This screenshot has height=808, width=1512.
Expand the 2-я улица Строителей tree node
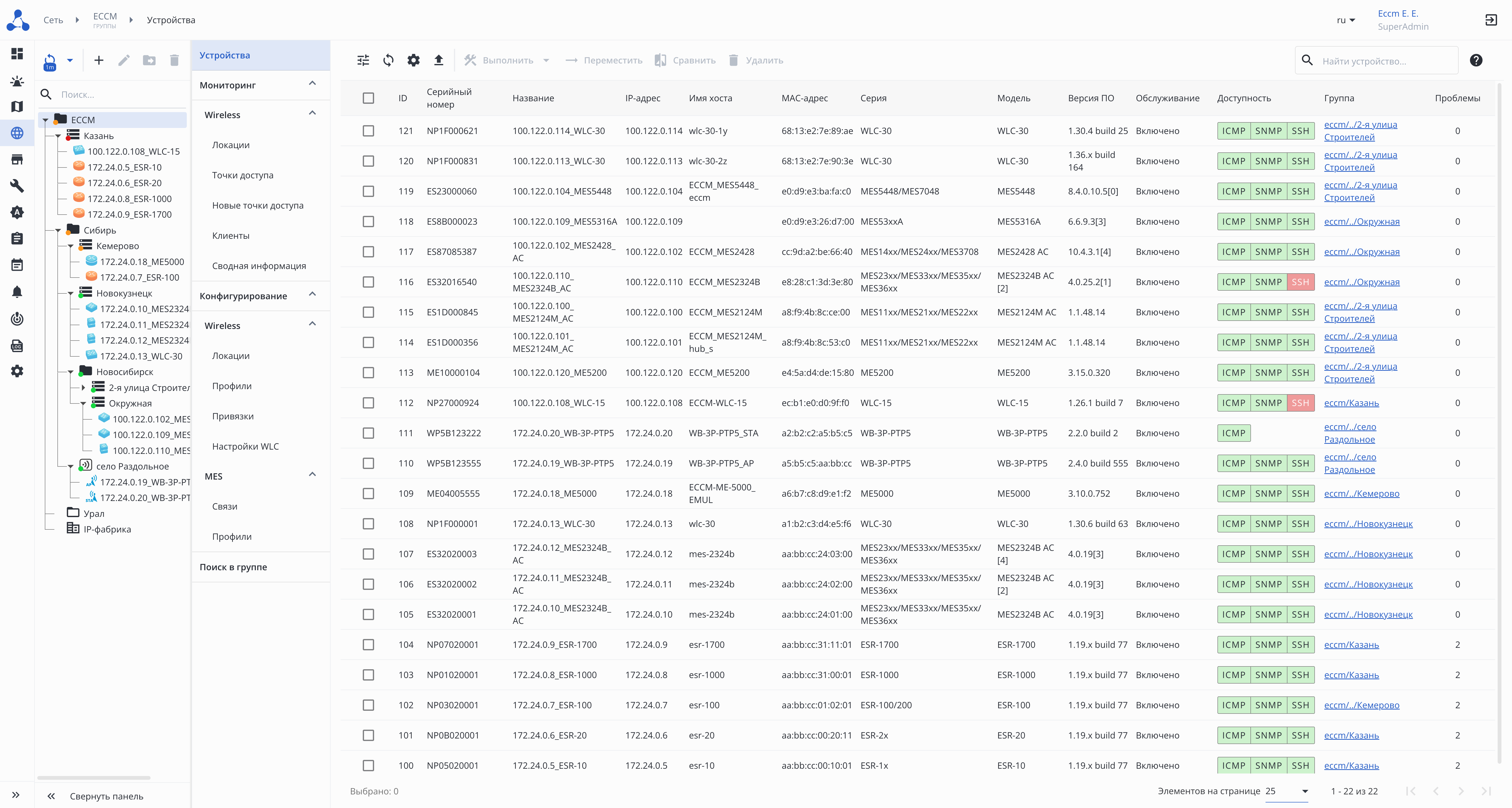pyautogui.click(x=83, y=388)
